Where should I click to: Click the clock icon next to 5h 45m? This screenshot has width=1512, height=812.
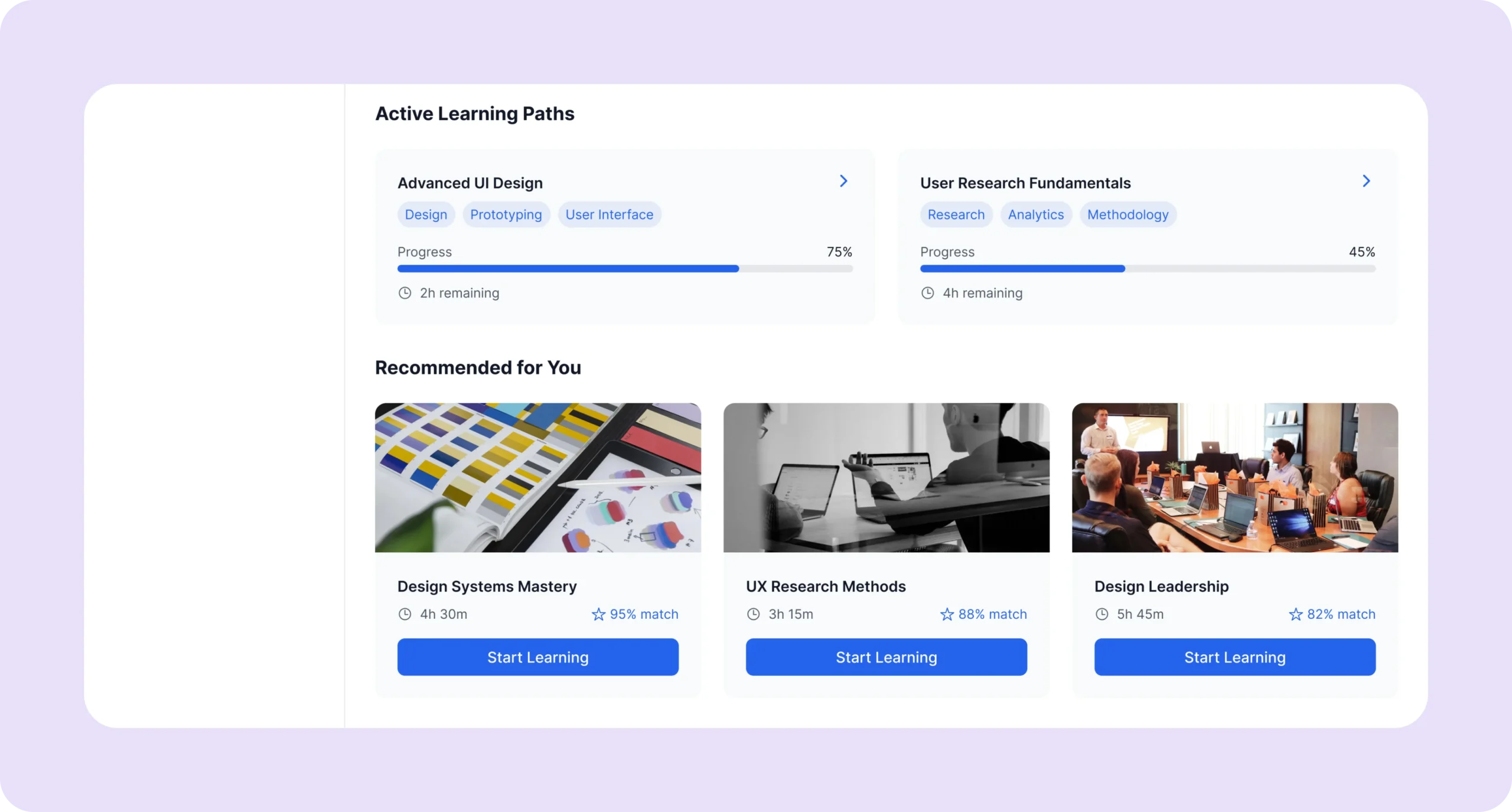click(x=1102, y=614)
